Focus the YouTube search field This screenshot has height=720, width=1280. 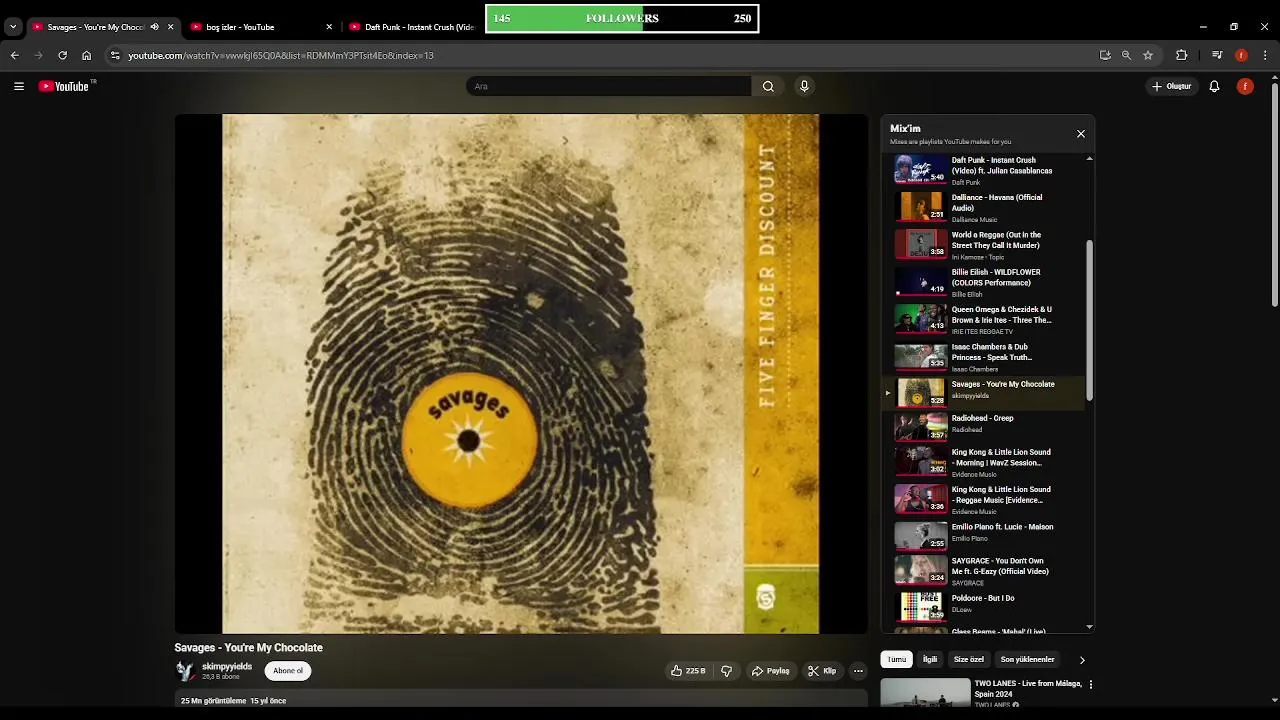click(608, 86)
